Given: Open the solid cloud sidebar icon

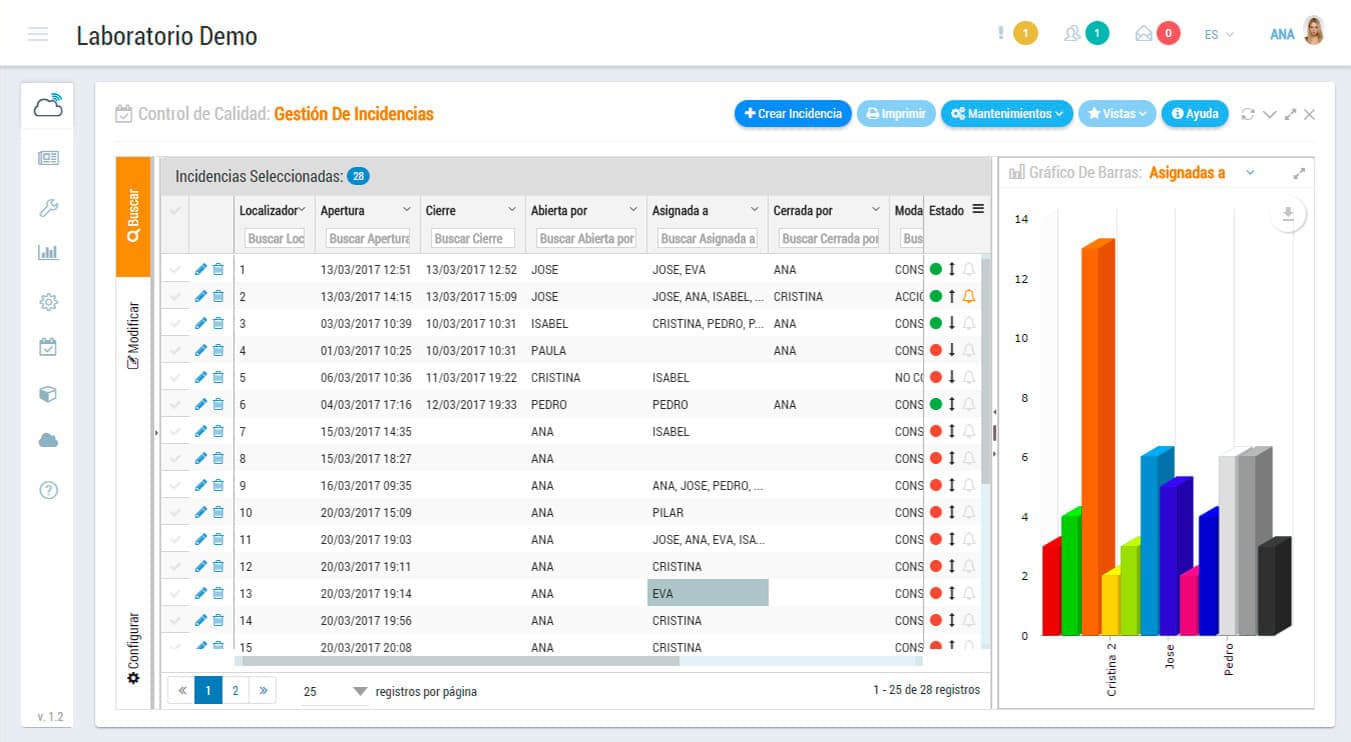Looking at the screenshot, I should point(48,440).
